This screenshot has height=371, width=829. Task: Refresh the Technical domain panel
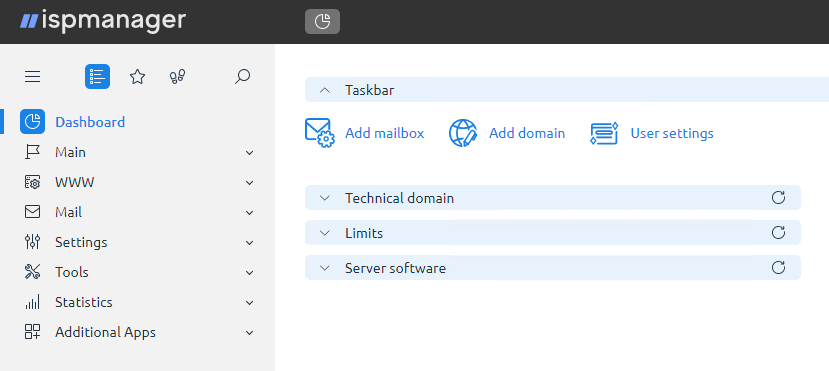point(778,198)
